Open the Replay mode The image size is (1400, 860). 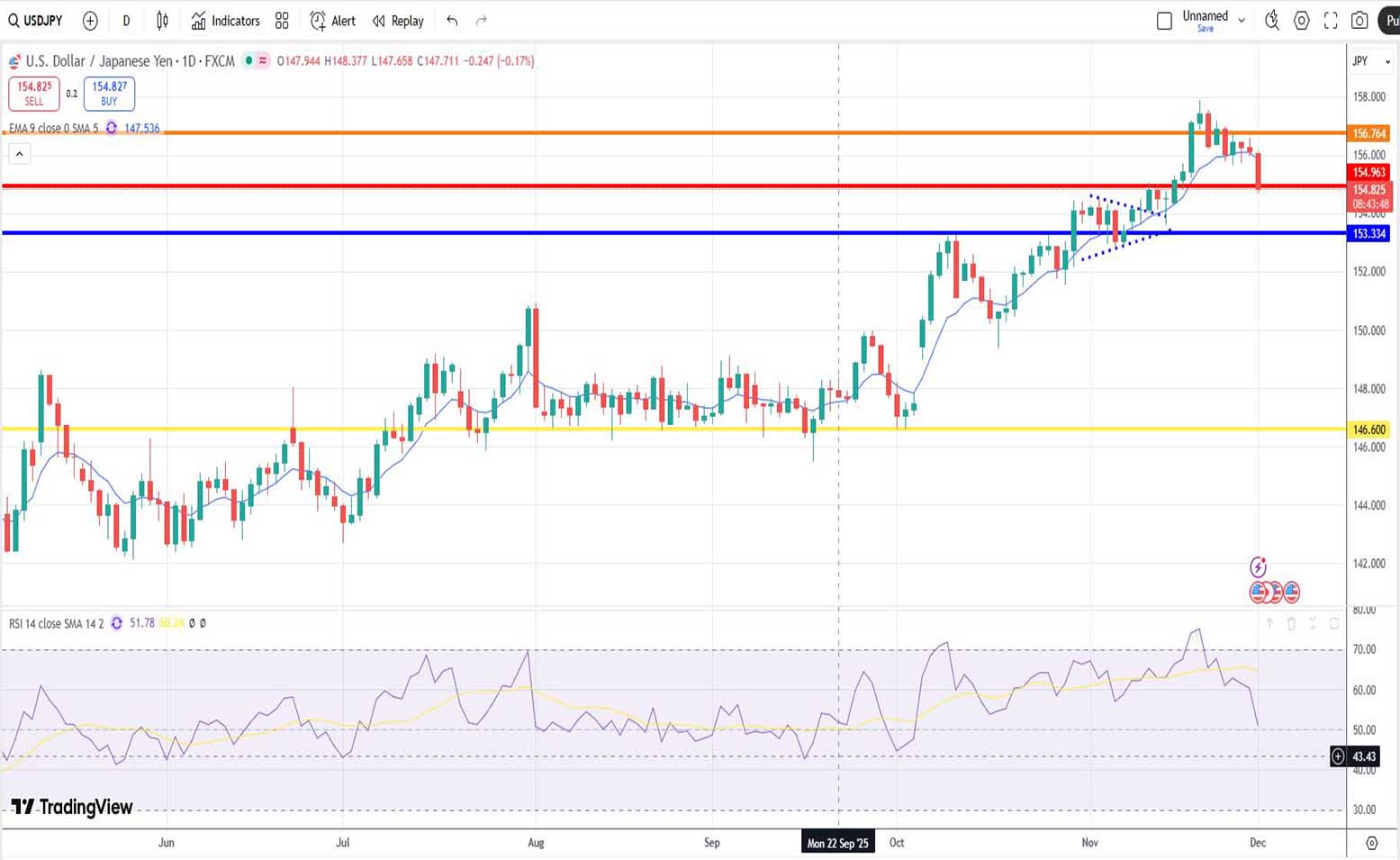point(398,21)
